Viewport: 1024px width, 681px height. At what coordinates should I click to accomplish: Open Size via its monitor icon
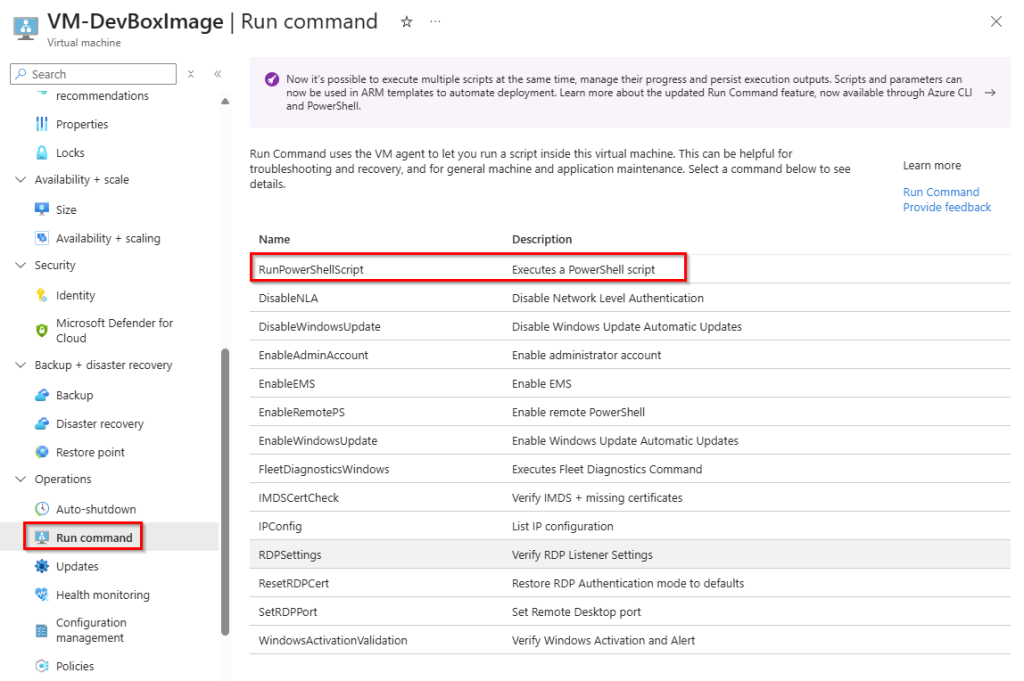(x=42, y=210)
